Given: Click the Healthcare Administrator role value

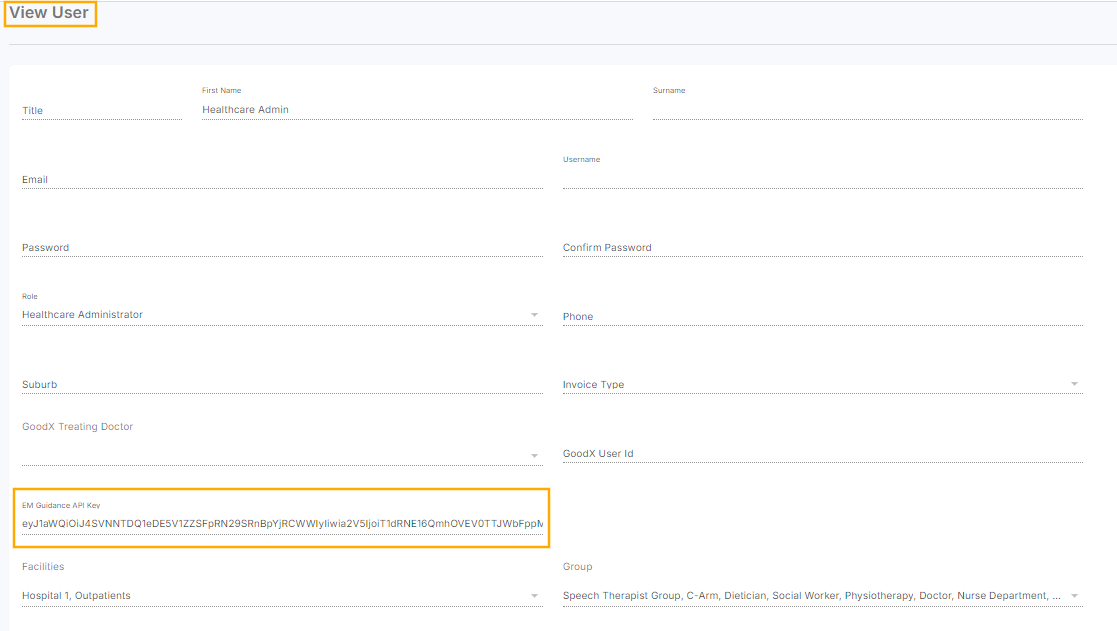Looking at the screenshot, I should tap(83, 315).
